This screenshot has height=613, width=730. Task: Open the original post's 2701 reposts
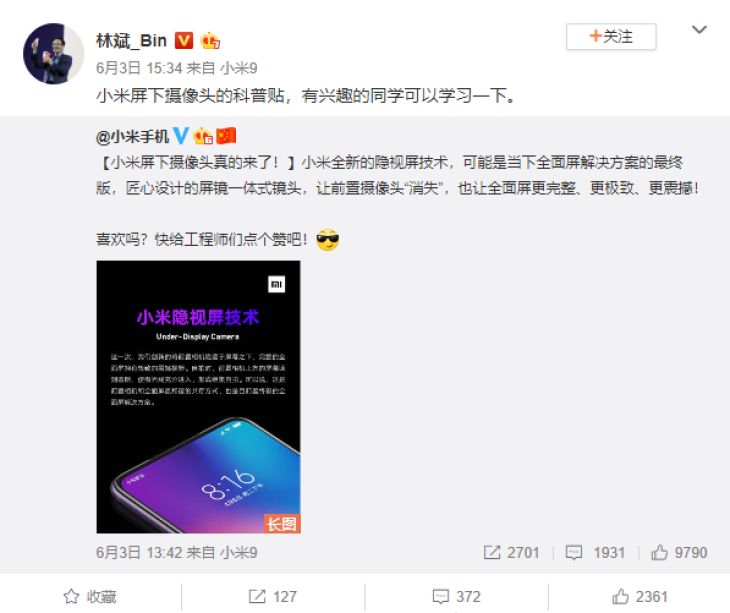coord(511,552)
